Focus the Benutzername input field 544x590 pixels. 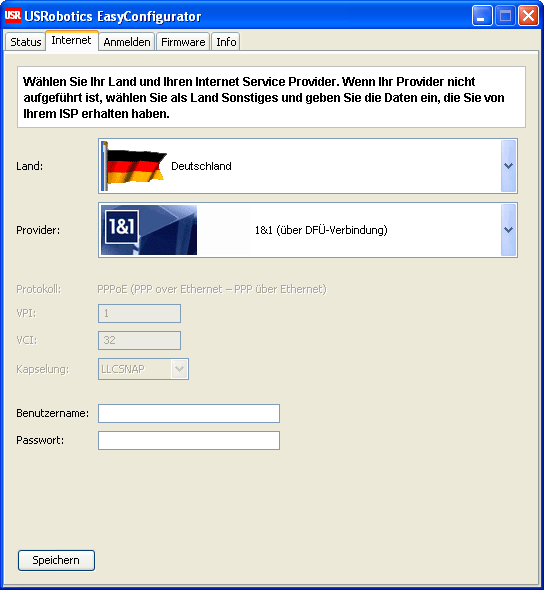189,414
